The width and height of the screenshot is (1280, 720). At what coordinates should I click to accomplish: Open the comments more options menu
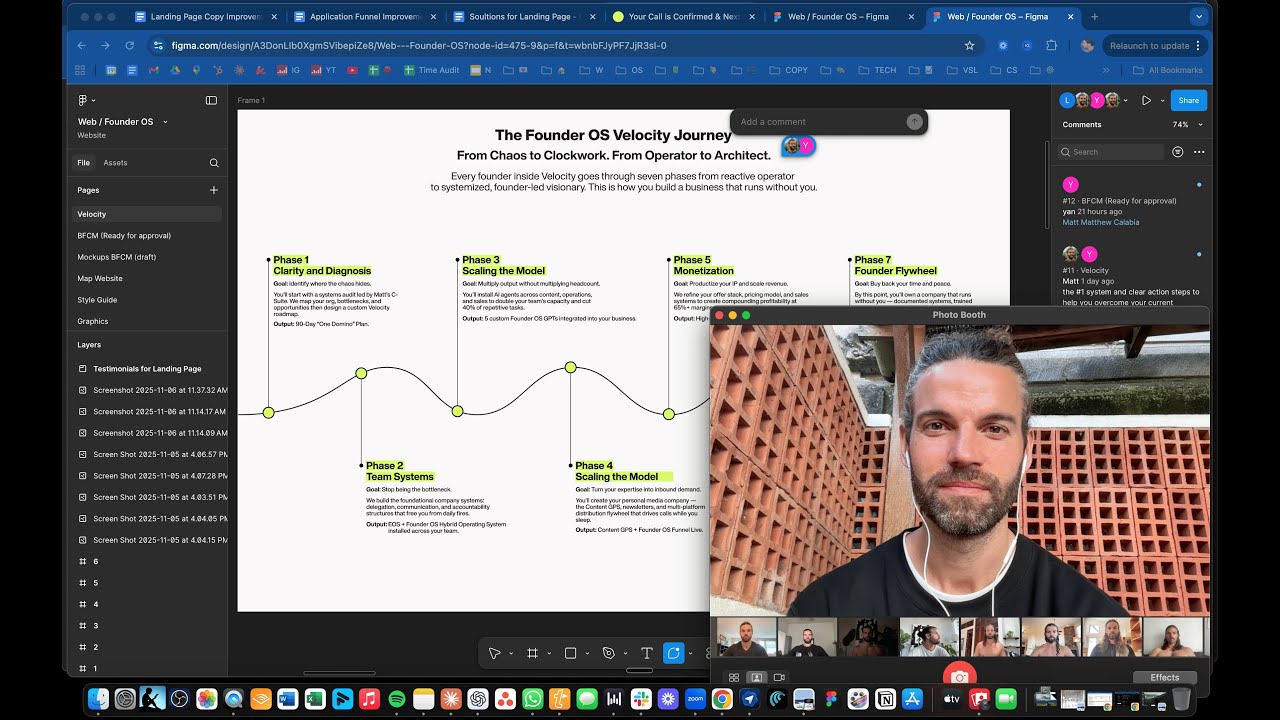click(x=1199, y=152)
